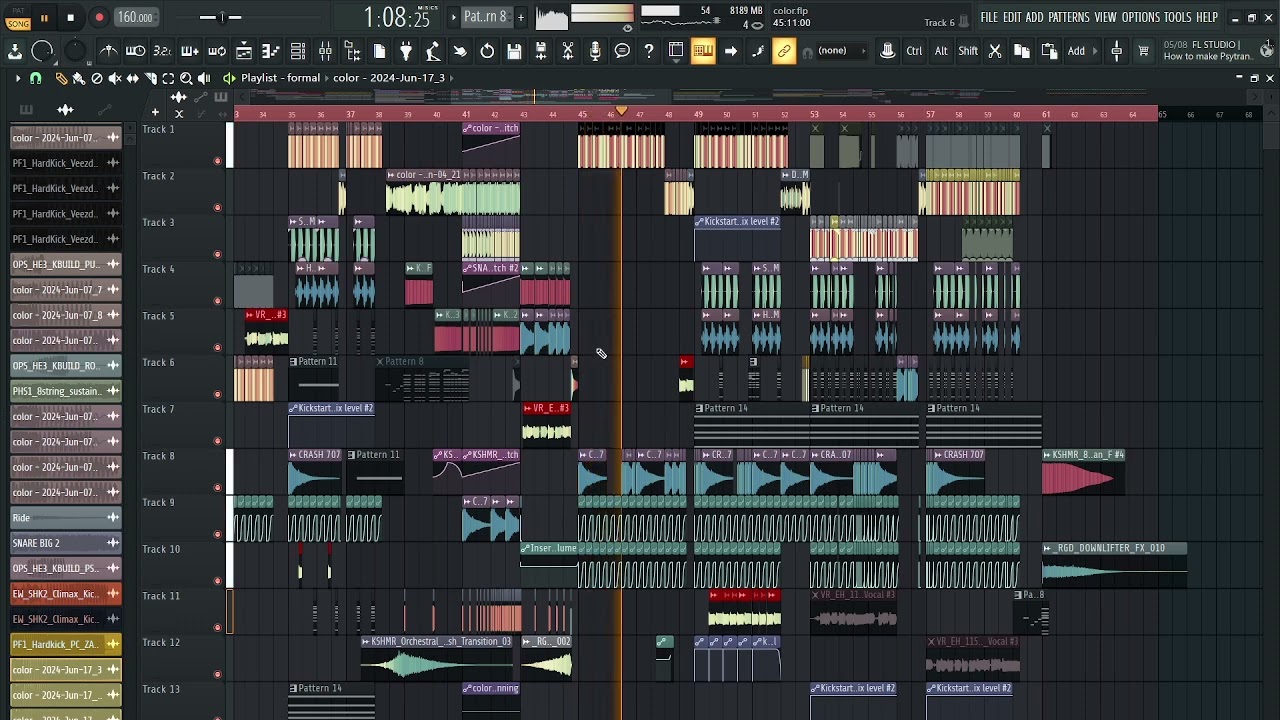
Task: Click the Alt modifier button
Action: pyautogui.click(x=941, y=51)
